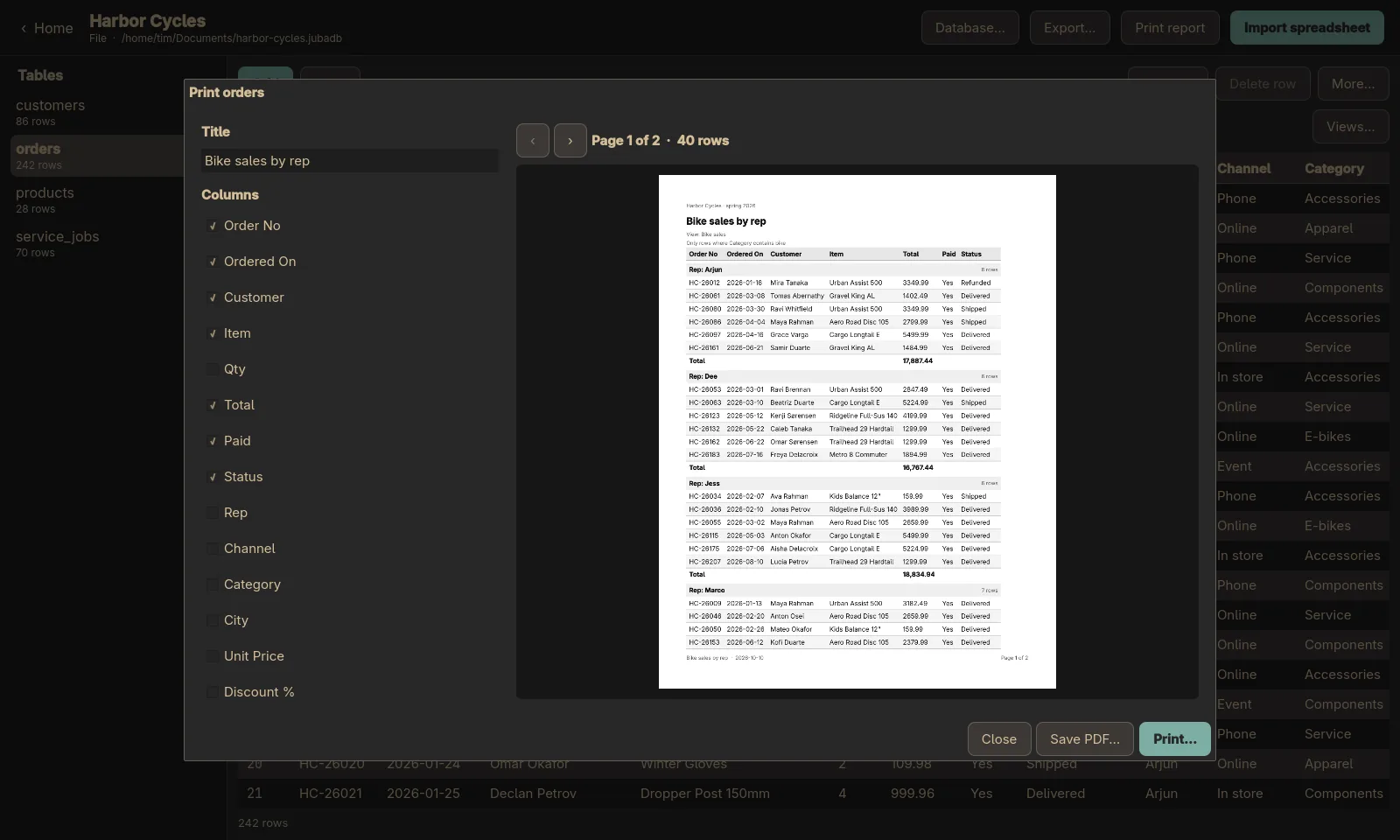The width and height of the screenshot is (1400, 840).
Task: Open the Views... dropdown
Action: click(1350, 127)
